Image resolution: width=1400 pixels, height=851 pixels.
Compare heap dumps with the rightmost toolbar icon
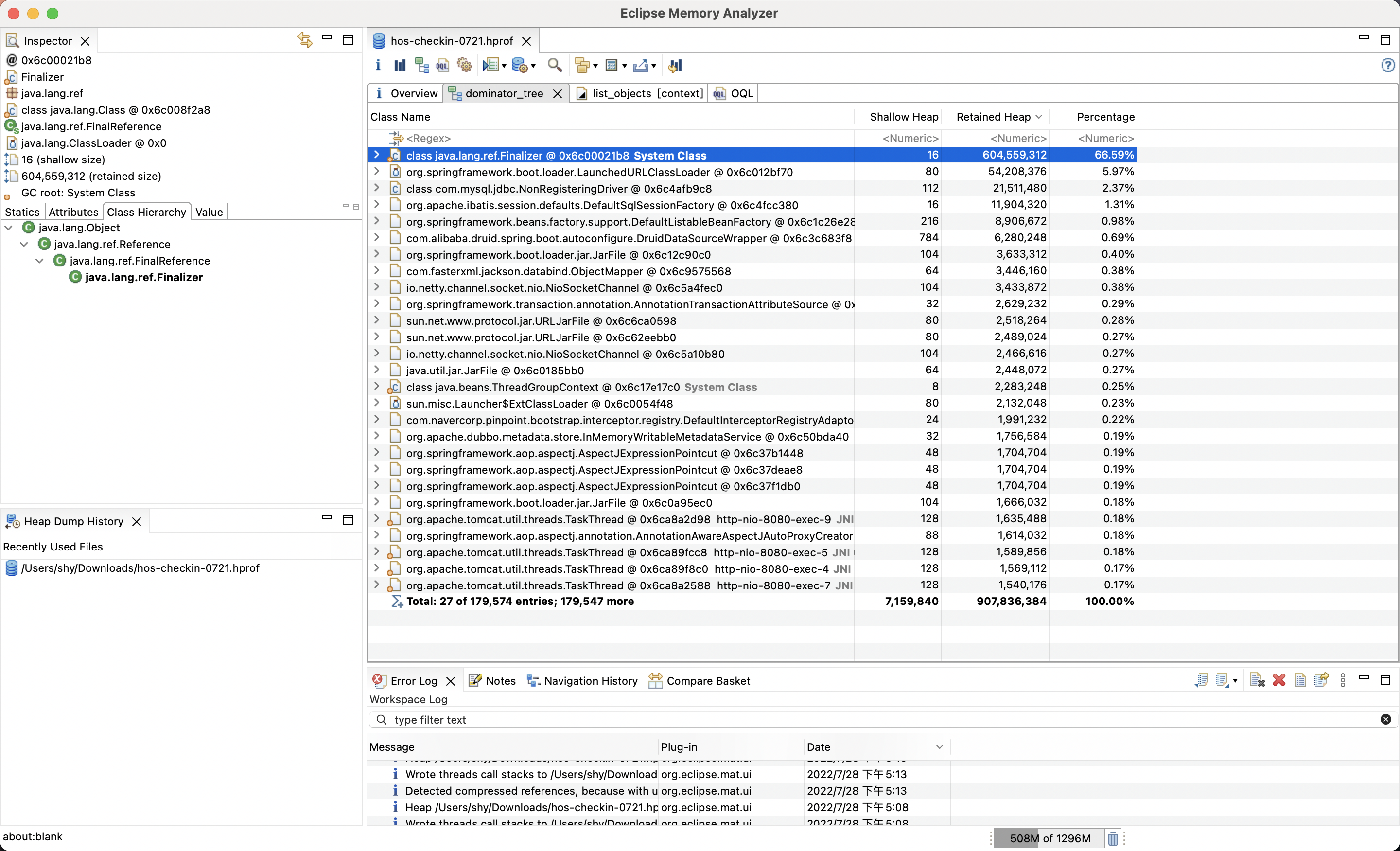(x=675, y=65)
